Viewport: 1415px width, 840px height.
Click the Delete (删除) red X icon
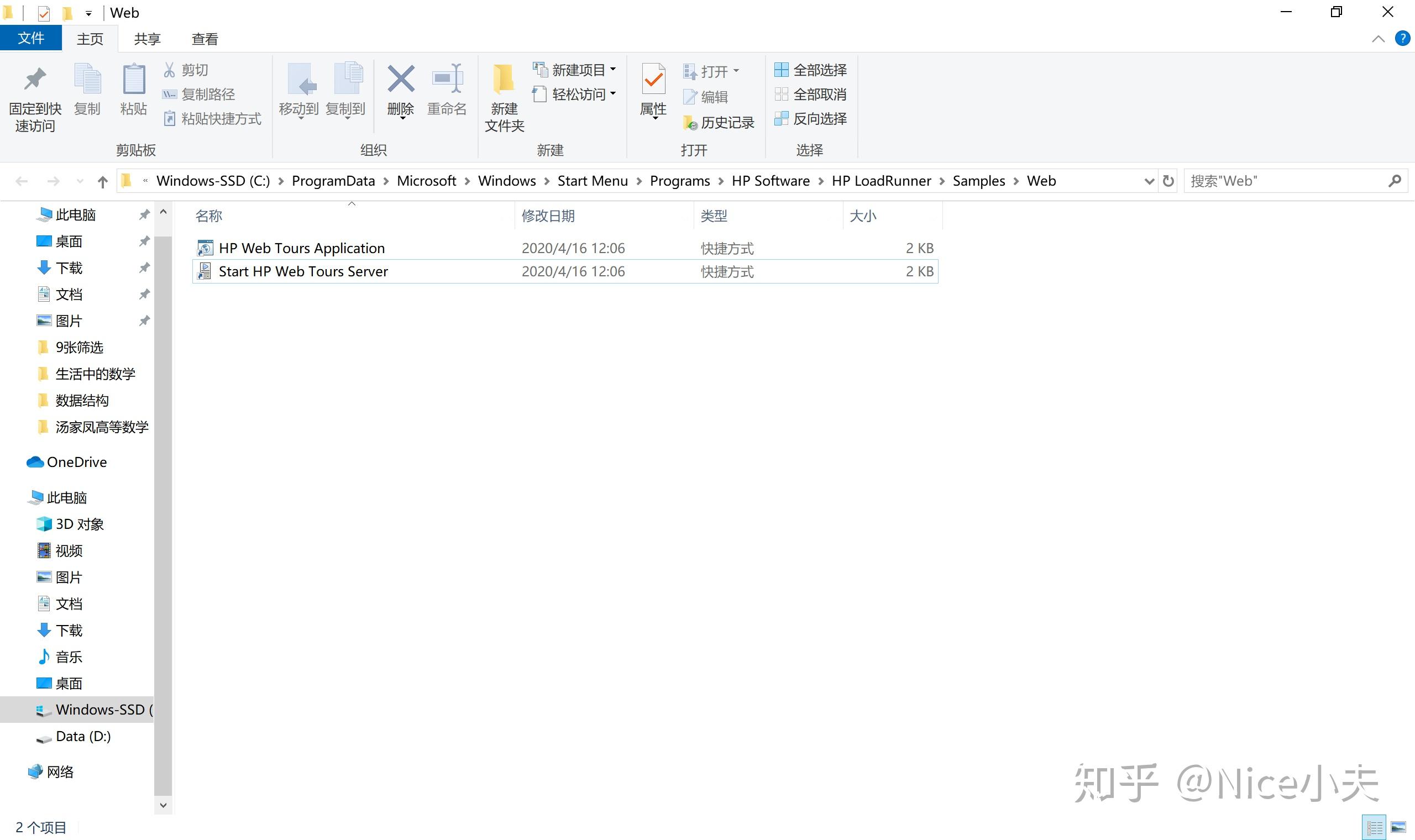pyautogui.click(x=401, y=78)
